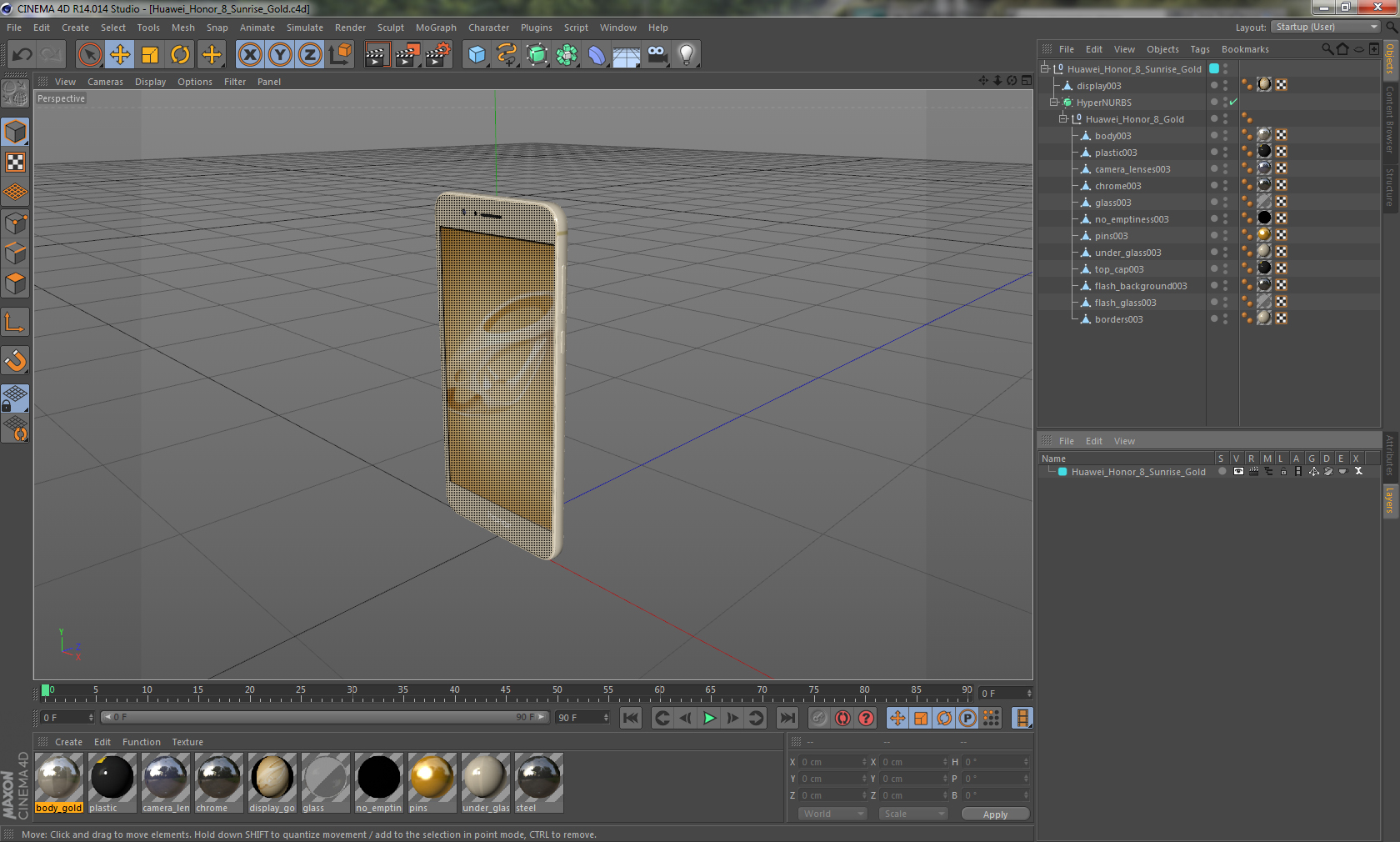This screenshot has width=1400, height=842.
Task: Add a Camera object icon
Action: coord(657,55)
